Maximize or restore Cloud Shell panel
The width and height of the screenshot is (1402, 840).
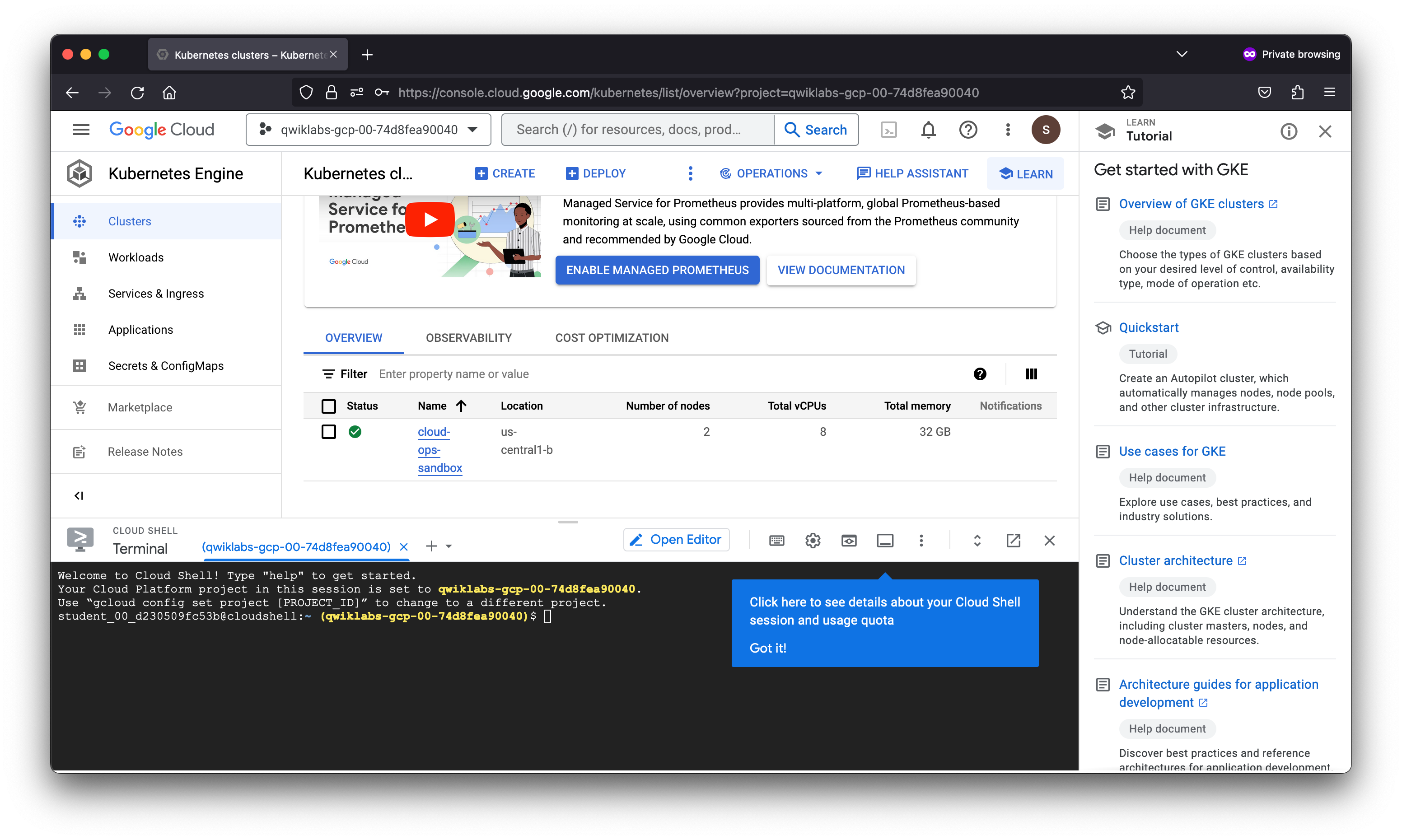point(977,541)
